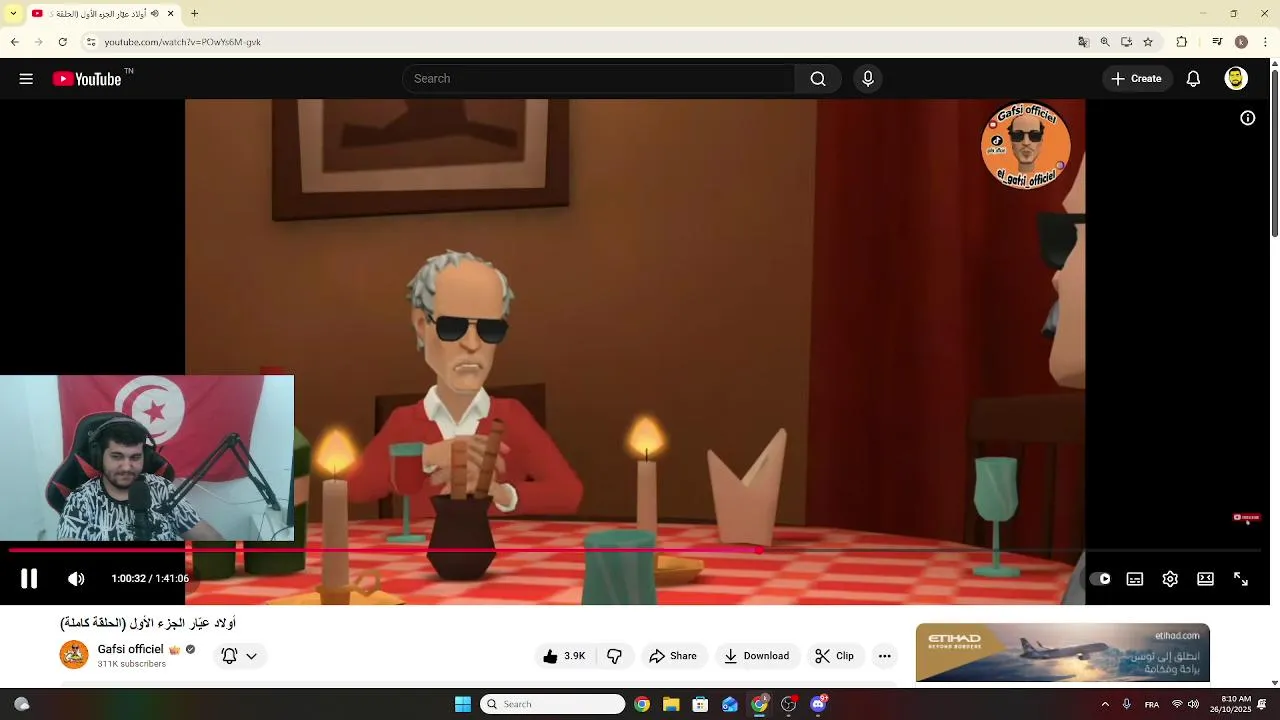Like the video with 3.9K likes
Screen dimensions: 1280x720
point(564,656)
